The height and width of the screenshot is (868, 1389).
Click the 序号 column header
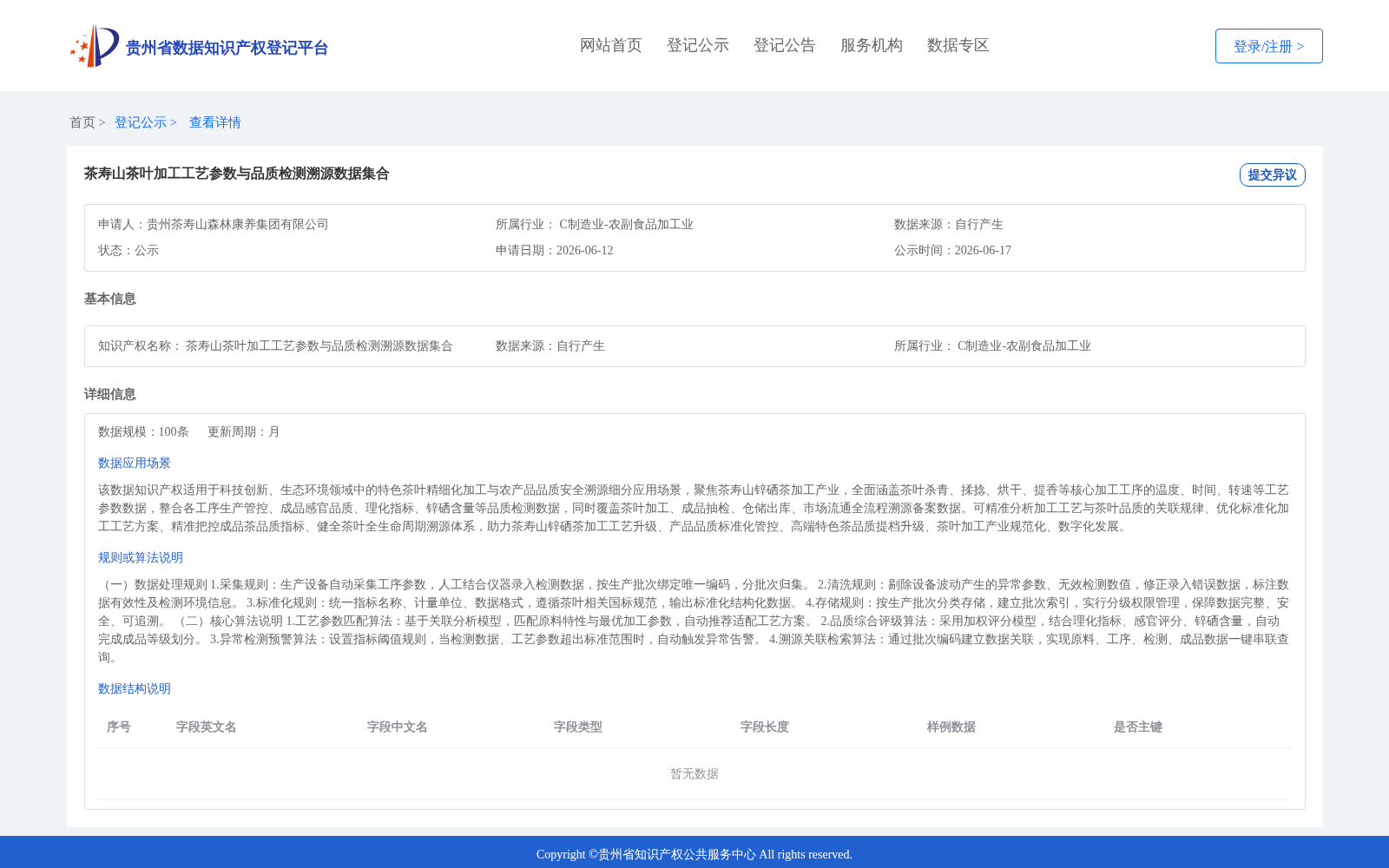[x=119, y=727]
